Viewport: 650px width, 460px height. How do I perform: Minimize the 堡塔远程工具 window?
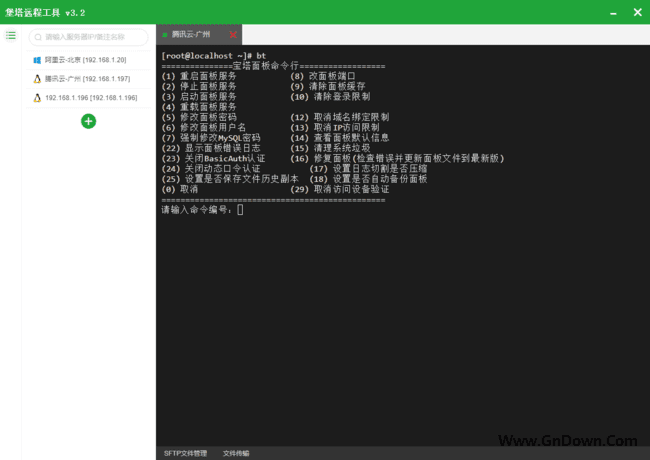click(x=613, y=13)
